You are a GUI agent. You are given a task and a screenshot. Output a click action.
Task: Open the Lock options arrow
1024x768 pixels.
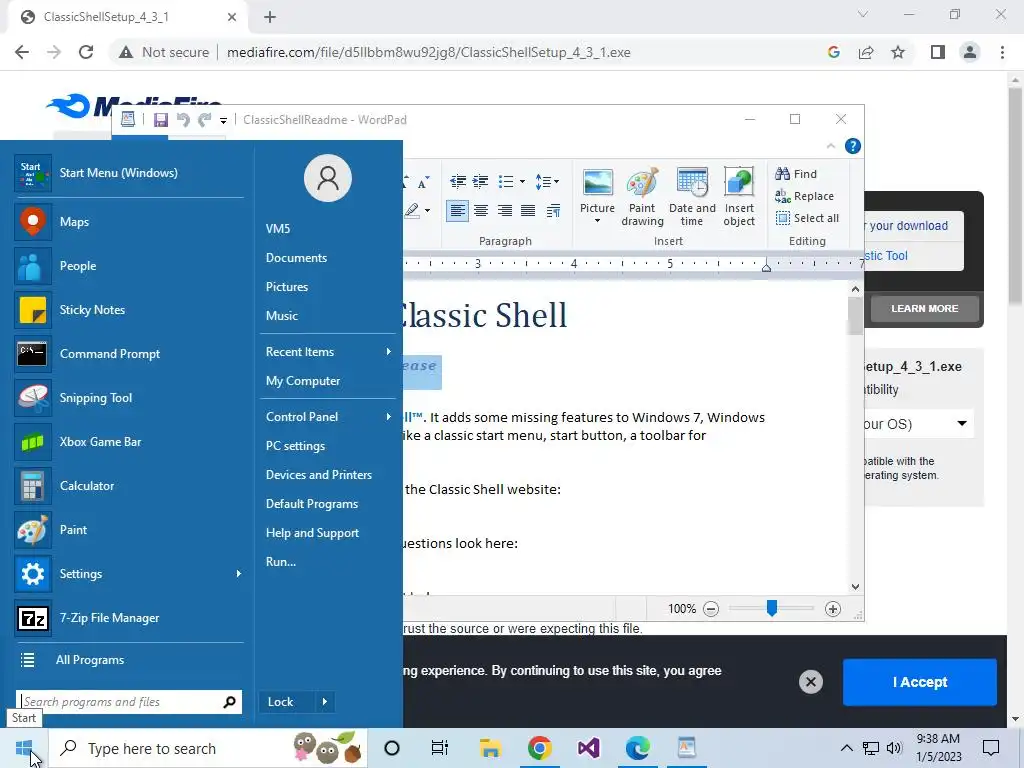click(x=325, y=702)
